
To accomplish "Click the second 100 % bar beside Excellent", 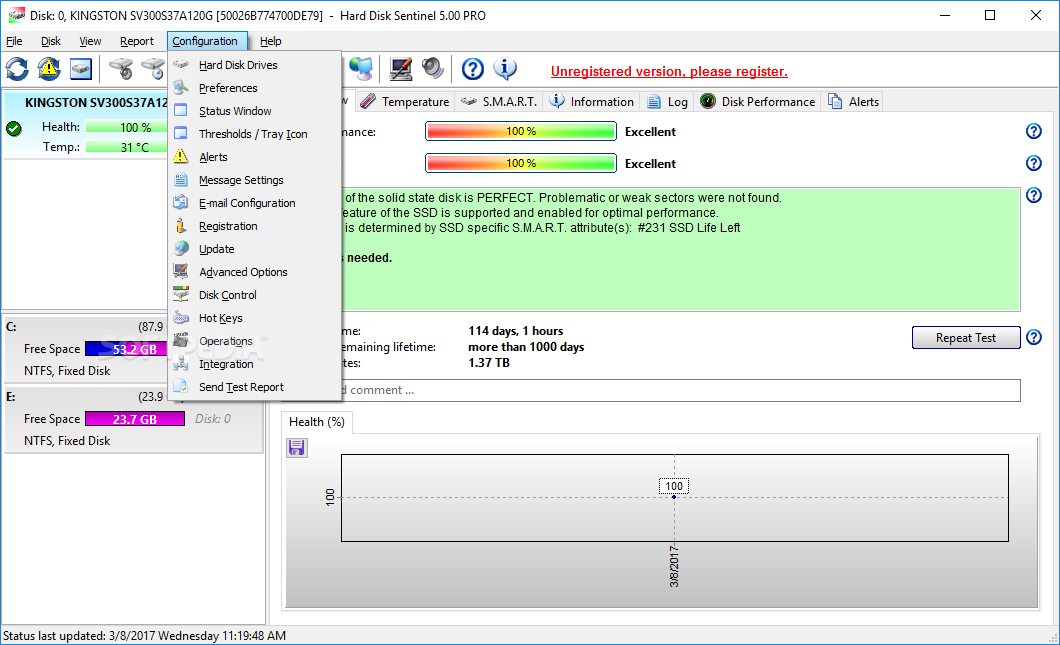I will pos(521,163).
